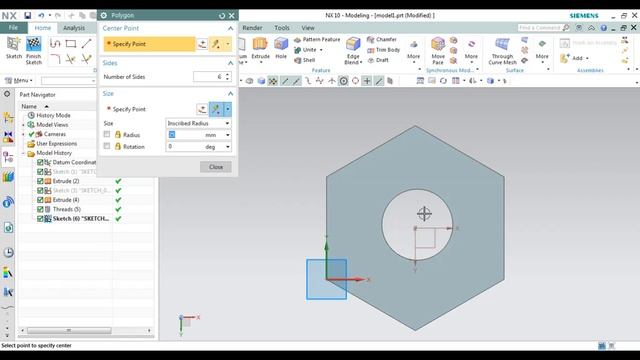Viewport: 640px width, 360px height.
Task: Open the Unite boolean dropdown arrow
Action: [x=321, y=50]
